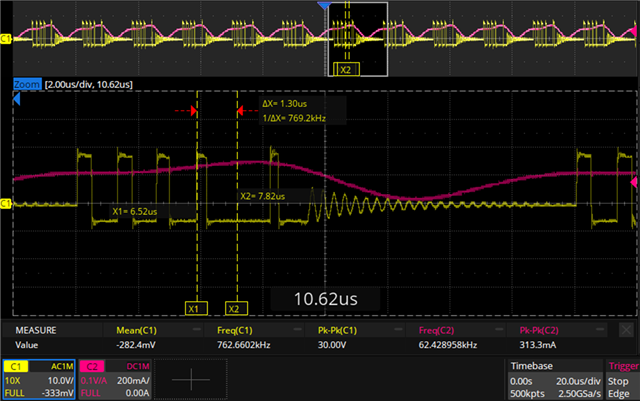Click the 30.00V peak-to-peak value

pyautogui.click(x=332, y=345)
